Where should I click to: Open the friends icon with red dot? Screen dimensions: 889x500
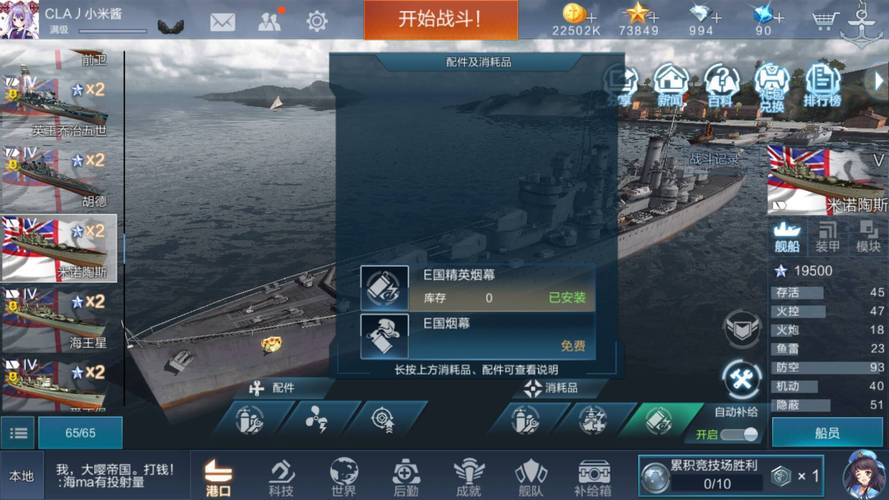270,20
